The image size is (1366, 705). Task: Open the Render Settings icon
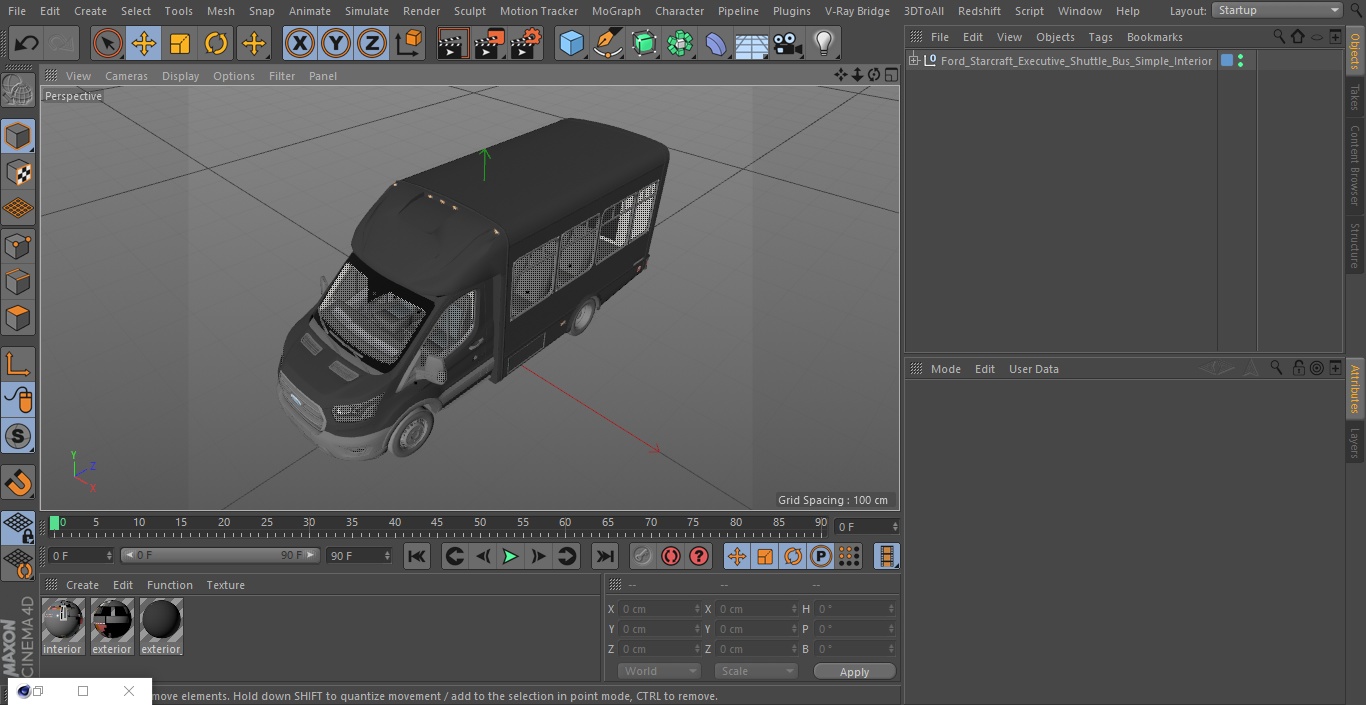tap(526, 43)
